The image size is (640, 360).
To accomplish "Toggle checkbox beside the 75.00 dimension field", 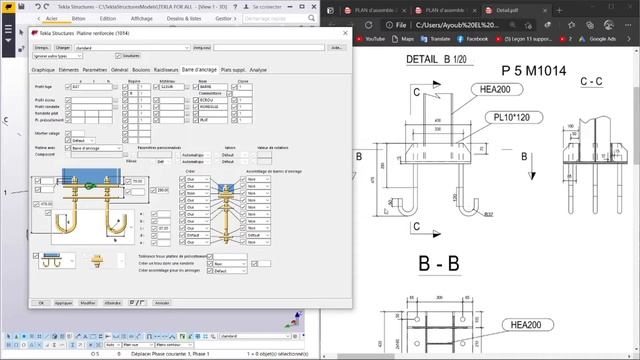I will point(128,181).
